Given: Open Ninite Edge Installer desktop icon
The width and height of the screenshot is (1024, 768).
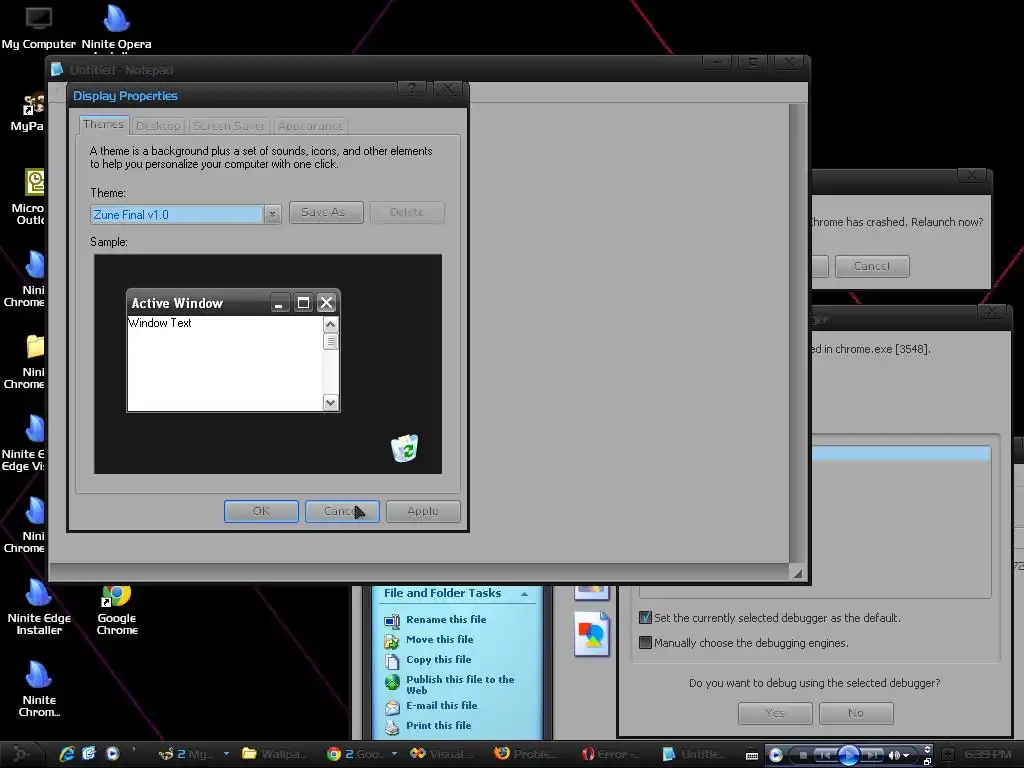Looking at the screenshot, I should coord(39,607).
